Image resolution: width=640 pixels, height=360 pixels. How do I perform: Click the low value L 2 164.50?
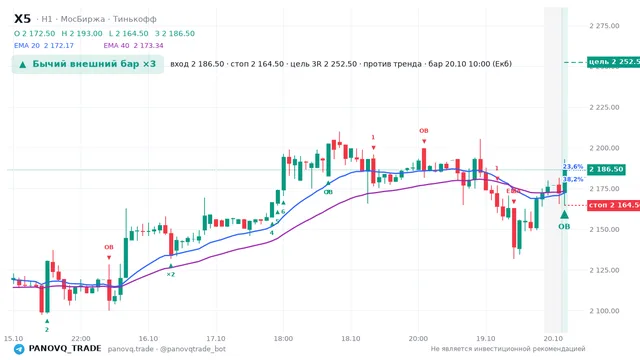pyautogui.click(x=129, y=33)
